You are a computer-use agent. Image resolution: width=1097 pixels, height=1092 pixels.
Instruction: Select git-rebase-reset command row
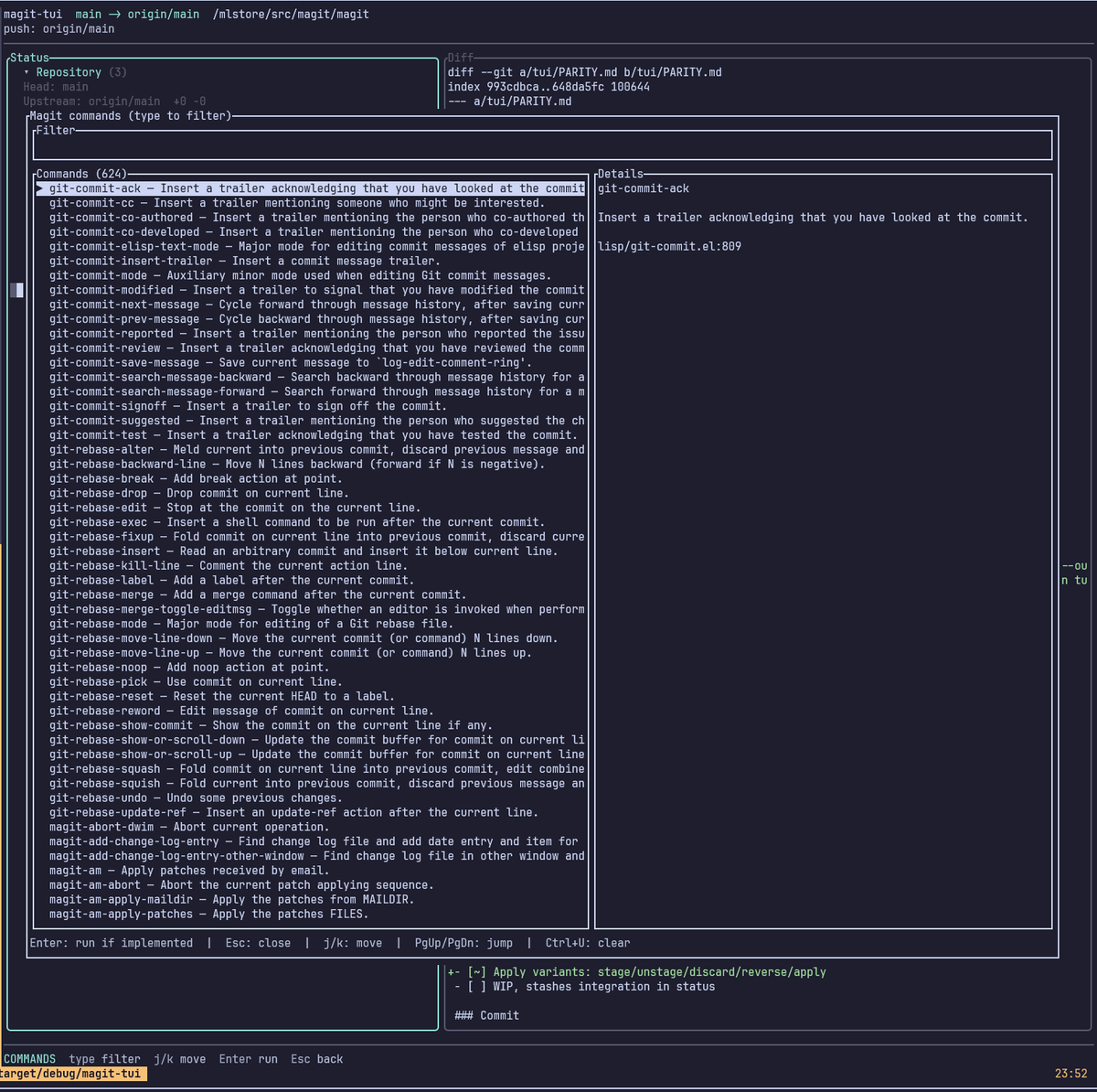click(x=311, y=697)
